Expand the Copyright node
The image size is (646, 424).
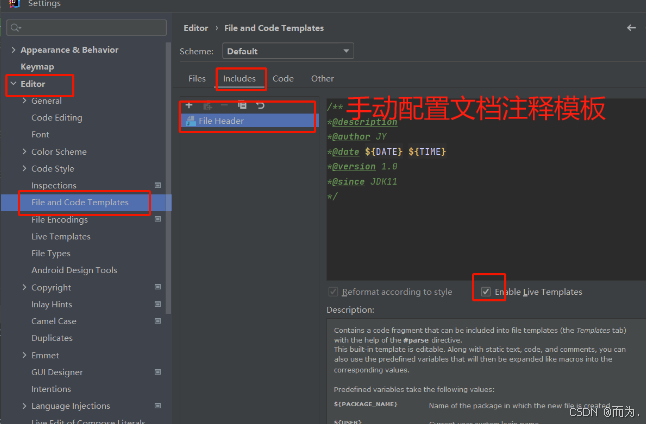point(24,287)
